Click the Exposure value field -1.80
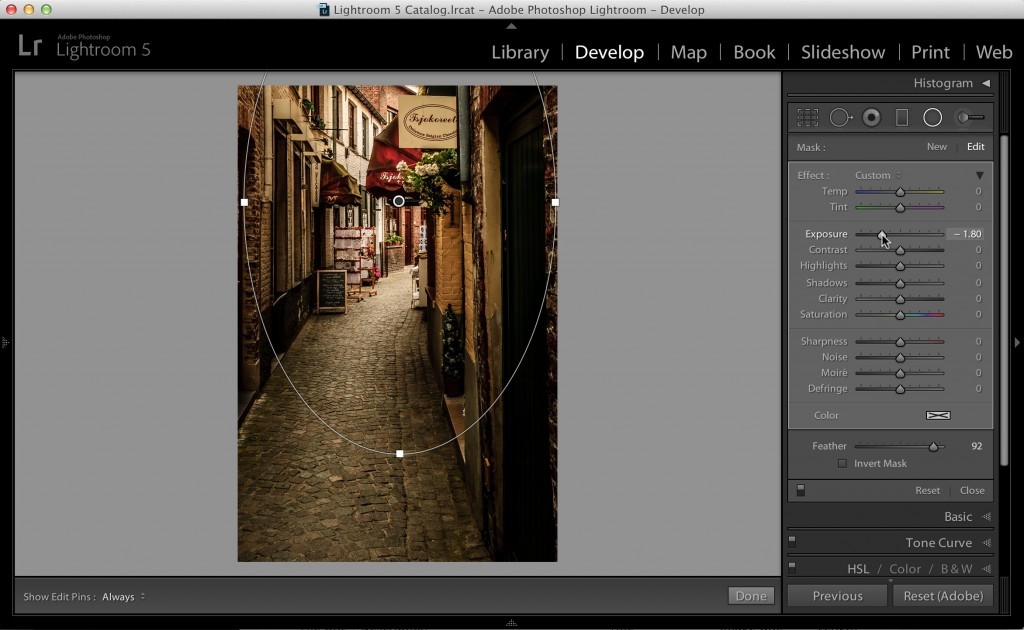Image resolution: width=1024 pixels, height=630 pixels. pos(967,234)
